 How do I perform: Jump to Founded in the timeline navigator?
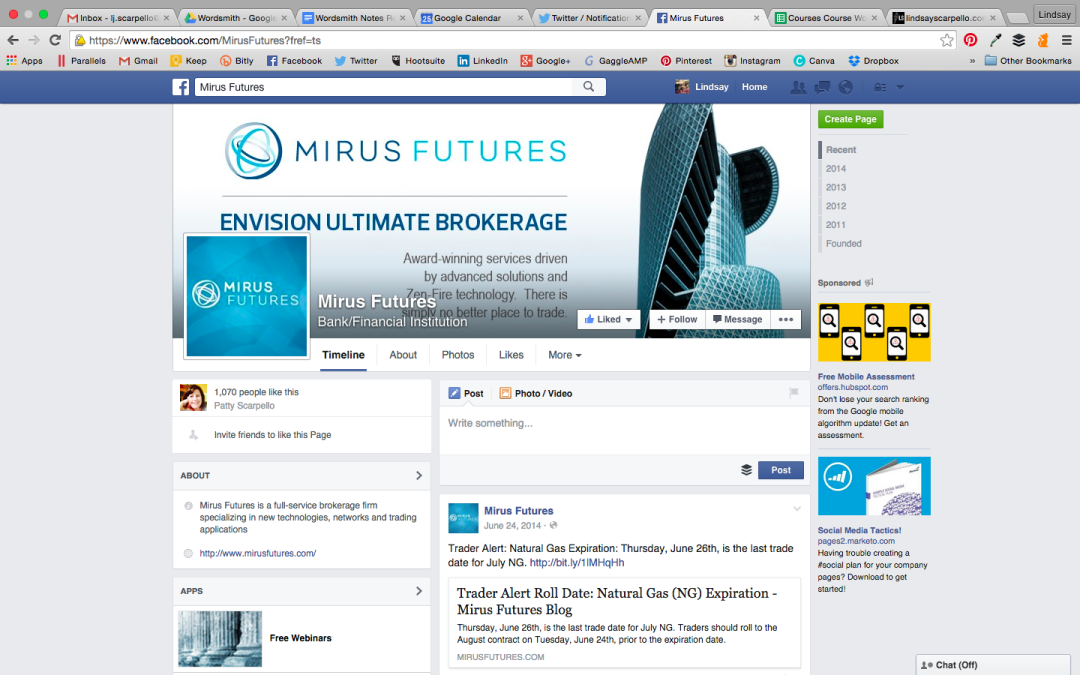click(844, 243)
